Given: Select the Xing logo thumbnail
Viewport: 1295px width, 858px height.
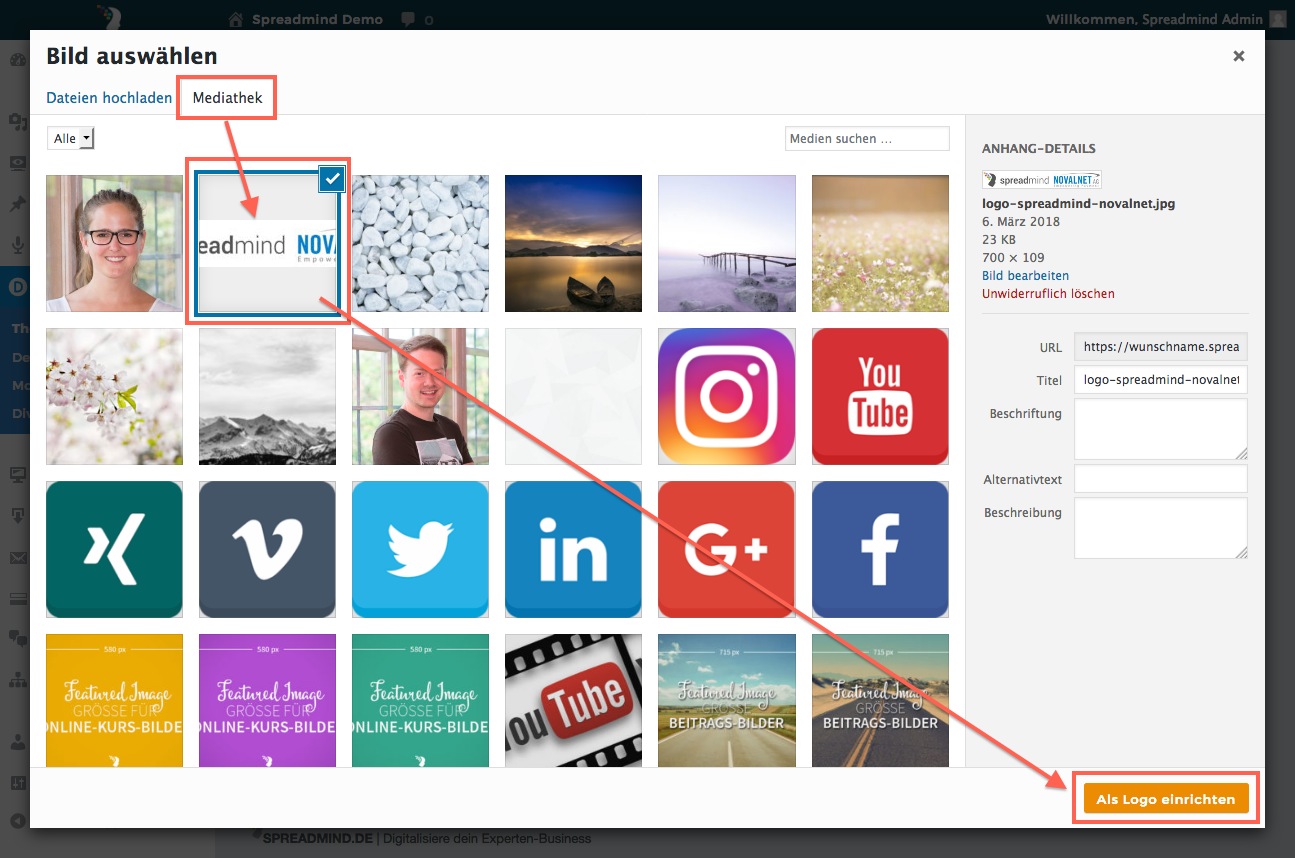Looking at the screenshot, I should pyautogui.click(x=115, y=550).
